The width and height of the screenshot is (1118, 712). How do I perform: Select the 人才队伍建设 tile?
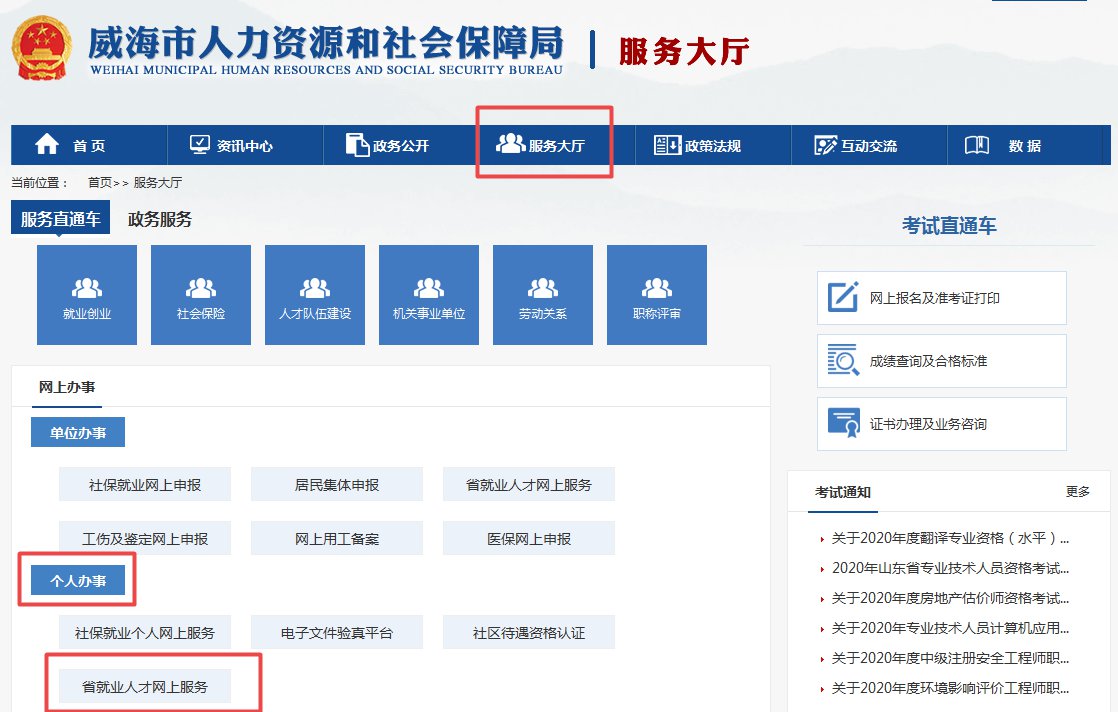315,295
